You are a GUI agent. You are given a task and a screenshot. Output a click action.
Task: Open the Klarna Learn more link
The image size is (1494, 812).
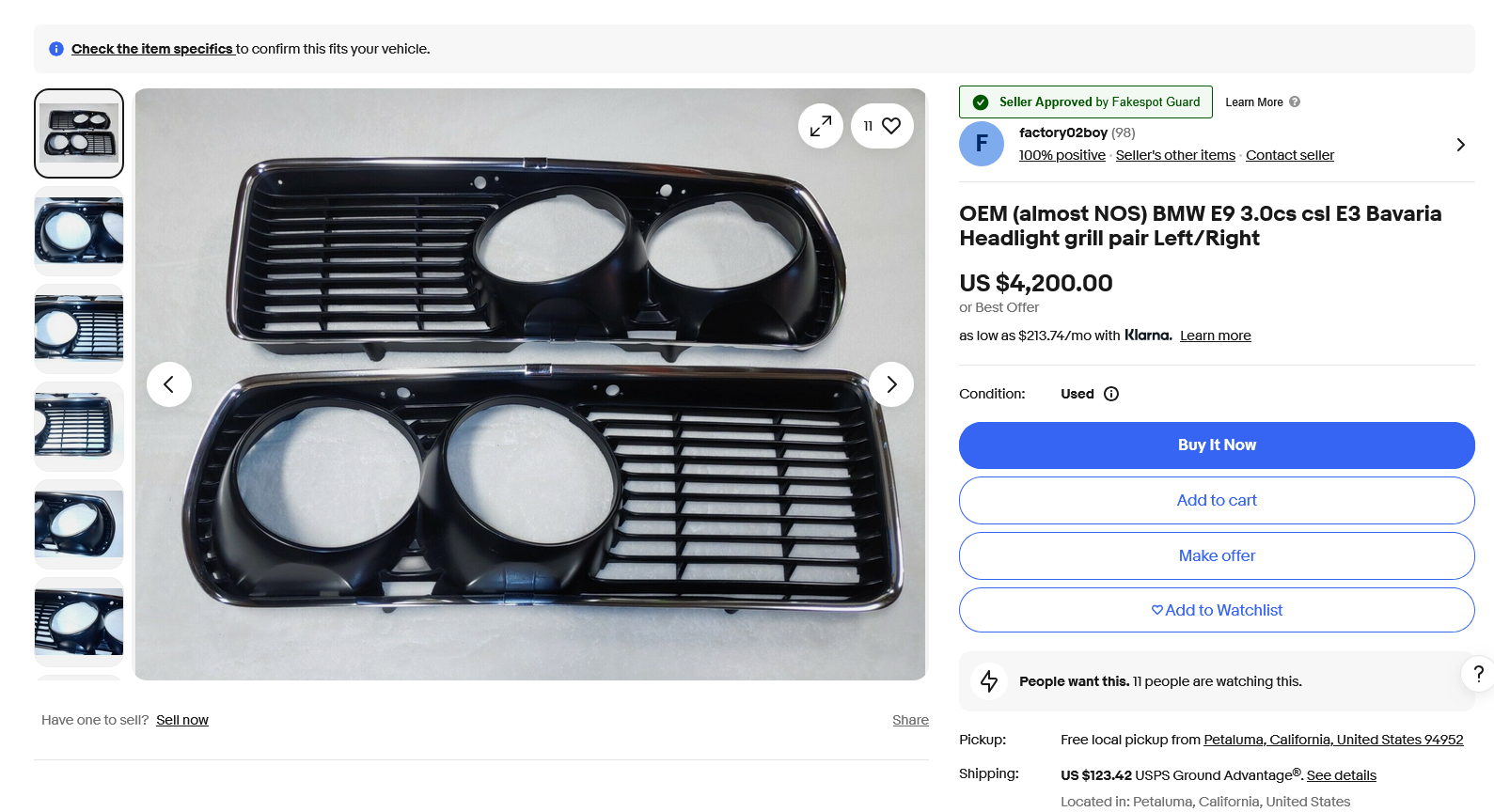click(x=1215, y=336)
